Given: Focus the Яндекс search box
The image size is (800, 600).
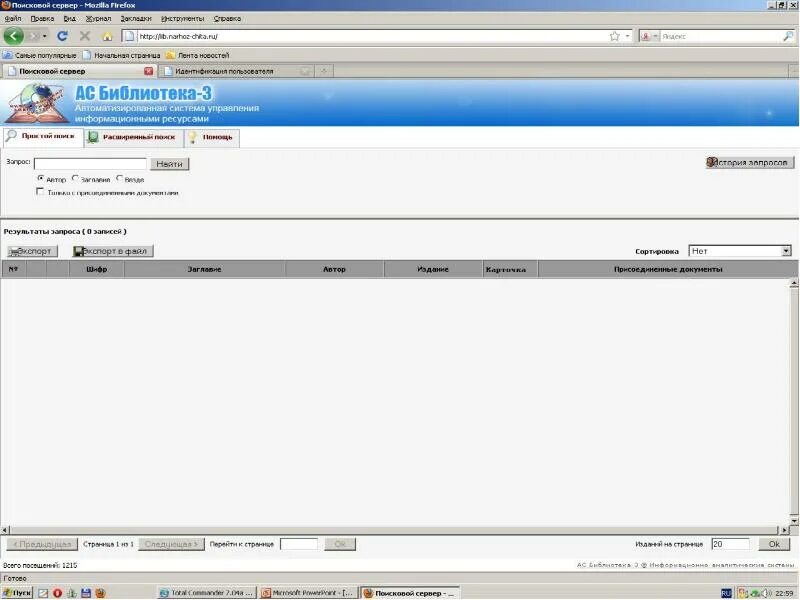Looking at the screenshot, I should (x=719, y=36).
